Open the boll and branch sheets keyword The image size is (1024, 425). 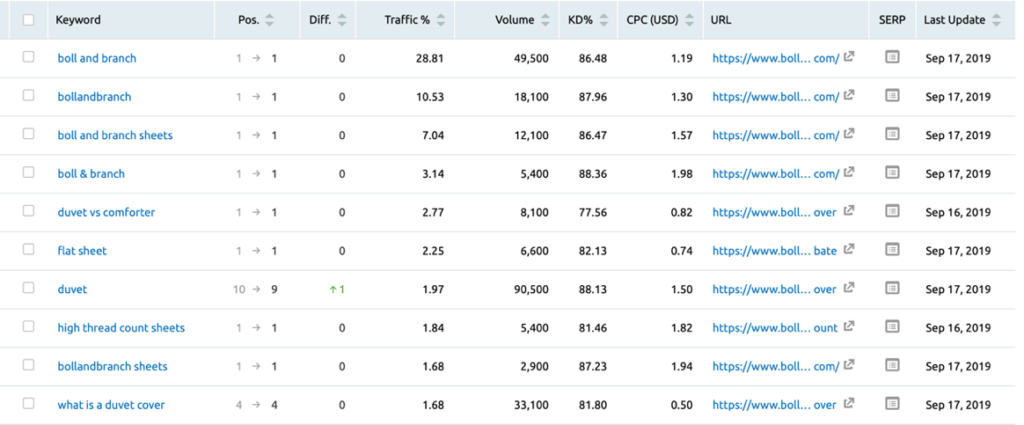(x=115, y=135)
